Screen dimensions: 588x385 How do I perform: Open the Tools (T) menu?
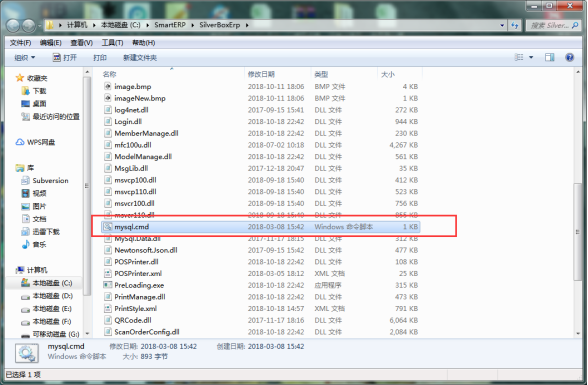[x=112, y=43]
